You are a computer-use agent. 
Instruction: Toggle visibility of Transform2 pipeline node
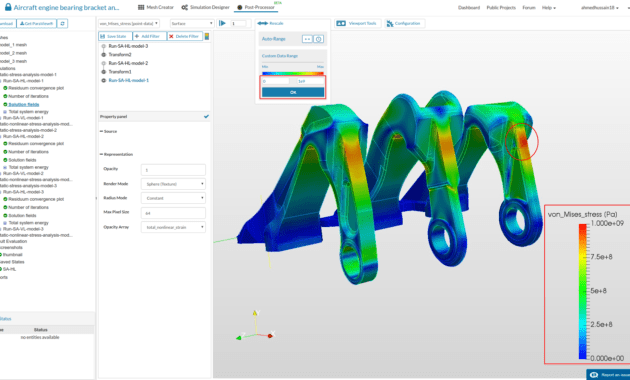[104, 55]
